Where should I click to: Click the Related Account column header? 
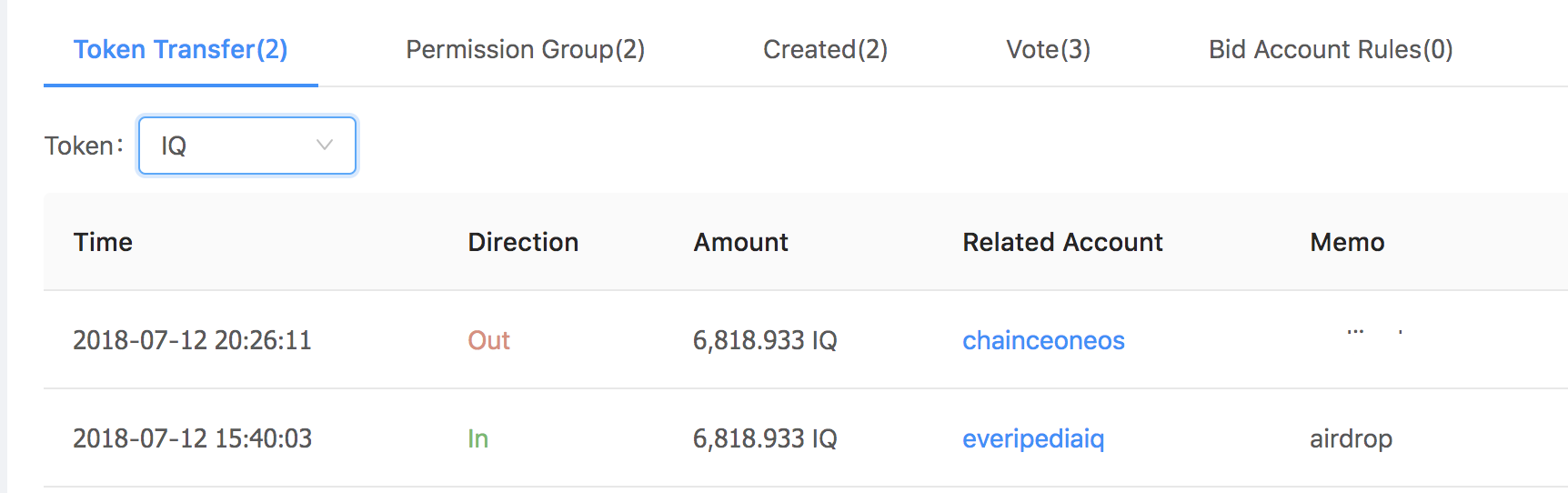click(1062, 242)
